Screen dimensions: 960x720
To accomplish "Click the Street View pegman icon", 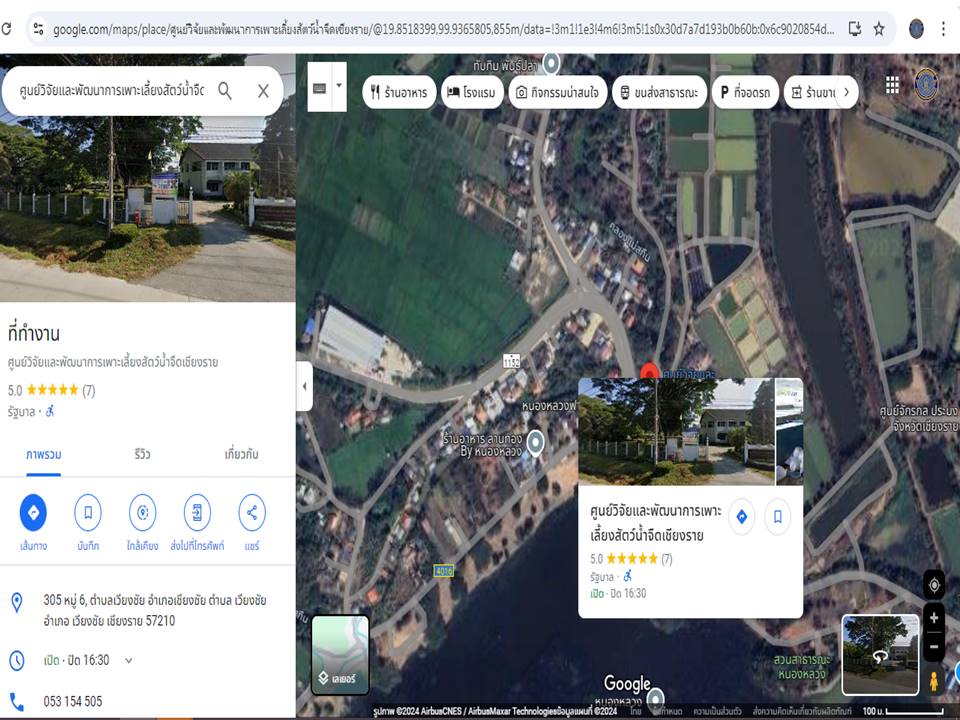I will click(x=934, y=681).
